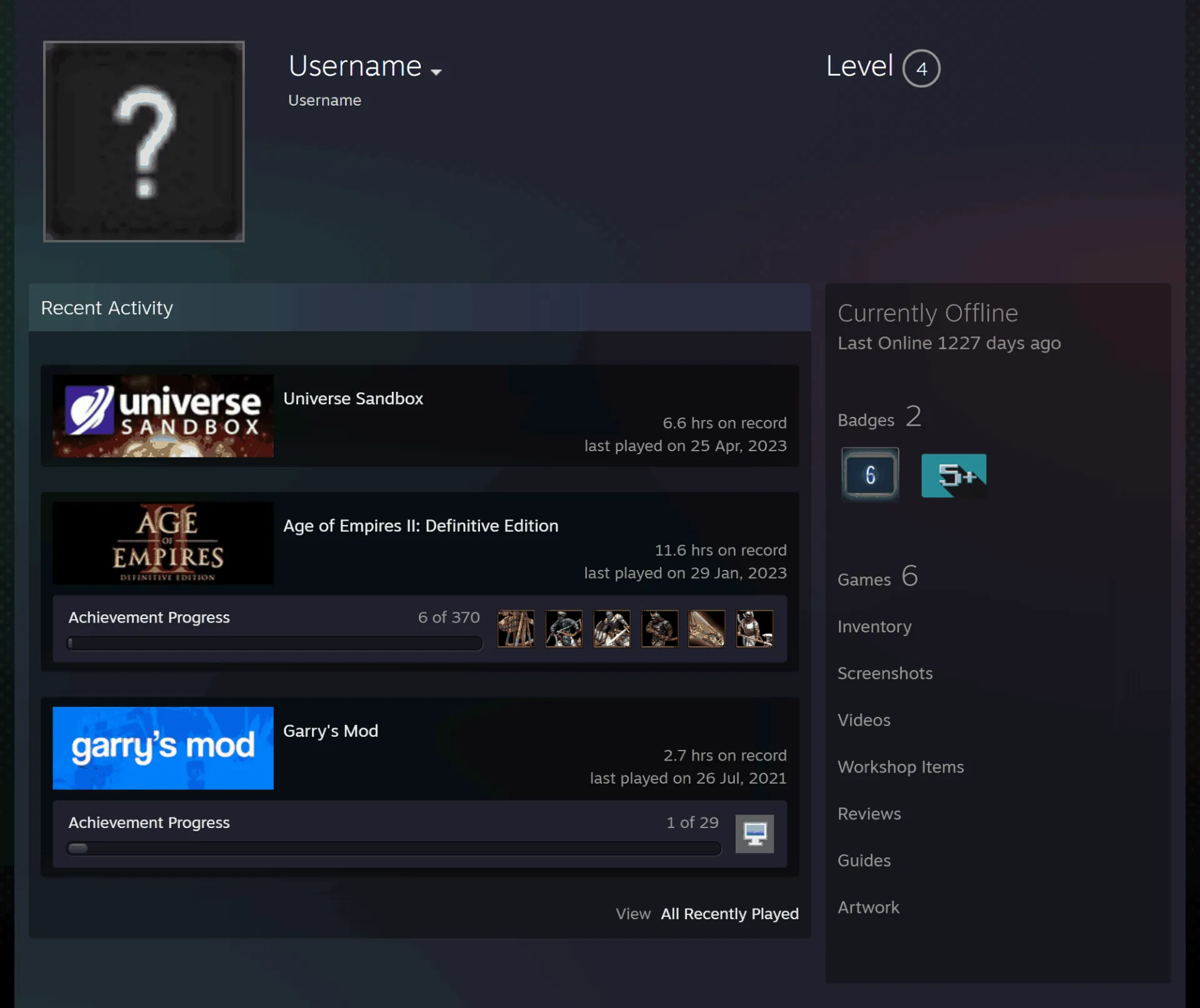Viewport: 1200px width, 1008px height.
Task: Click the '6.6 hrs on record' text
Action: 724,423
